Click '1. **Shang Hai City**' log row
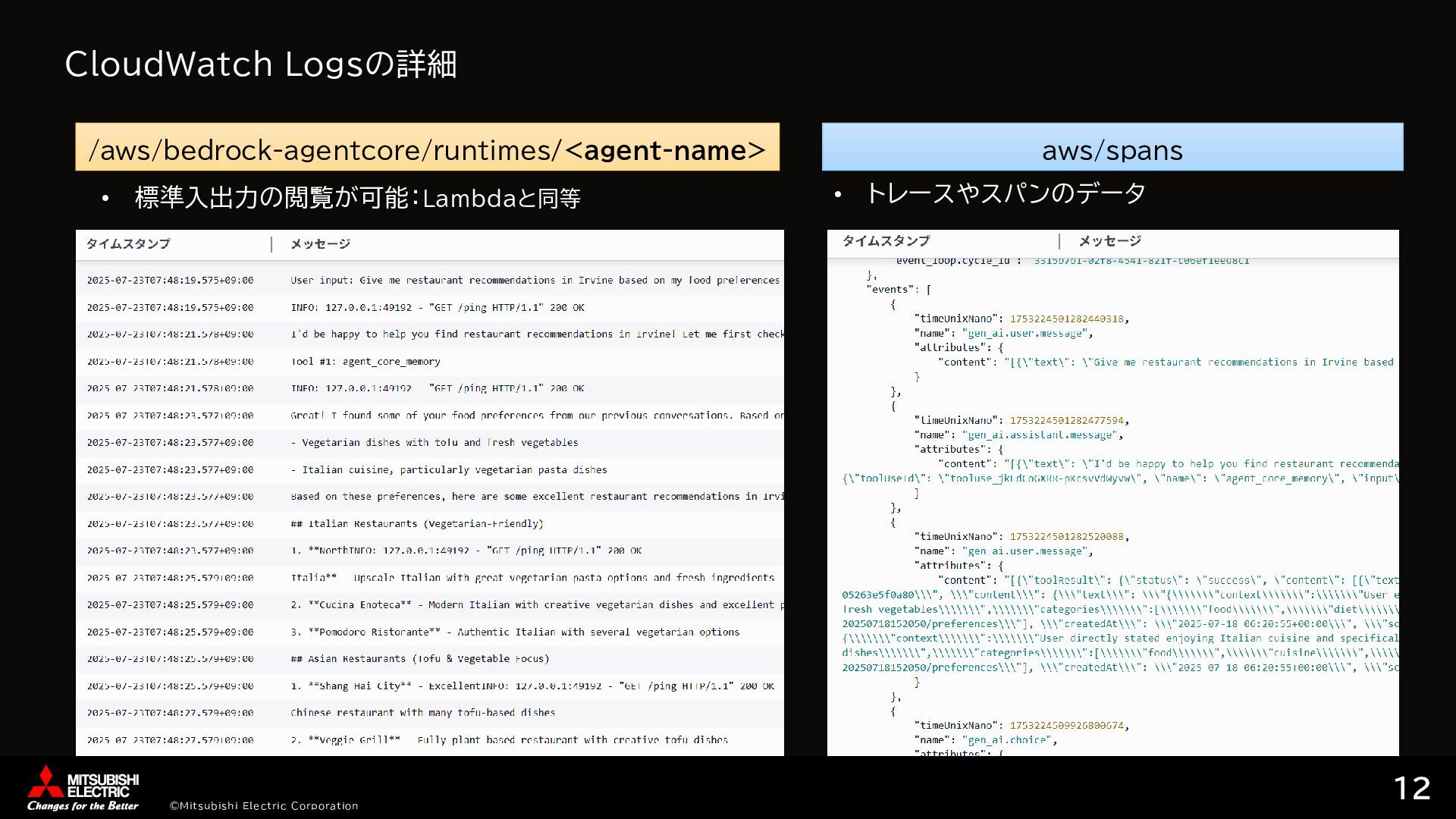Screen dimensions: 1456x819 (x=430, y=686)
